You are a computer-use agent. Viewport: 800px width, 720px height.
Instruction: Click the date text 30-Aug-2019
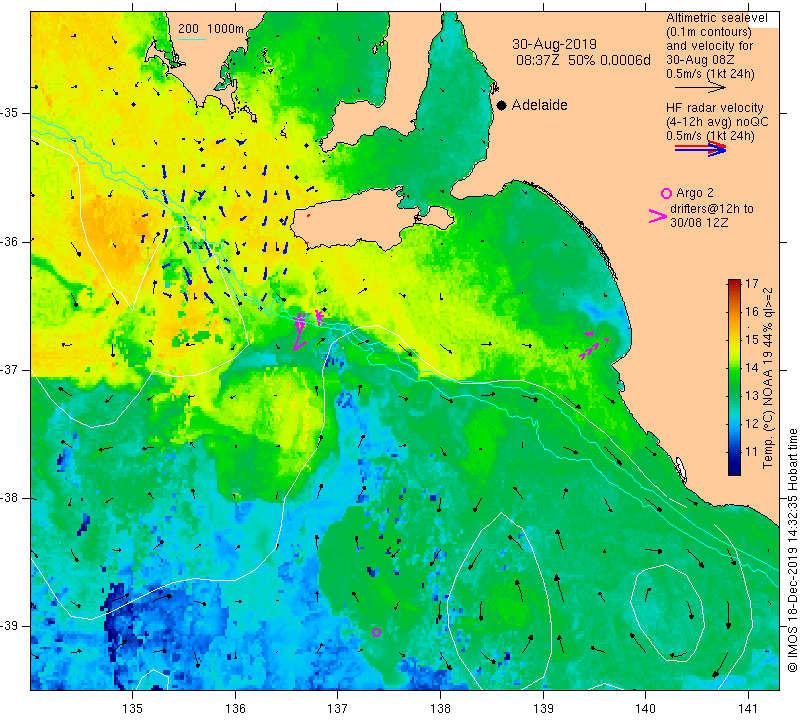pyautogui.click(x=554, y=44)
